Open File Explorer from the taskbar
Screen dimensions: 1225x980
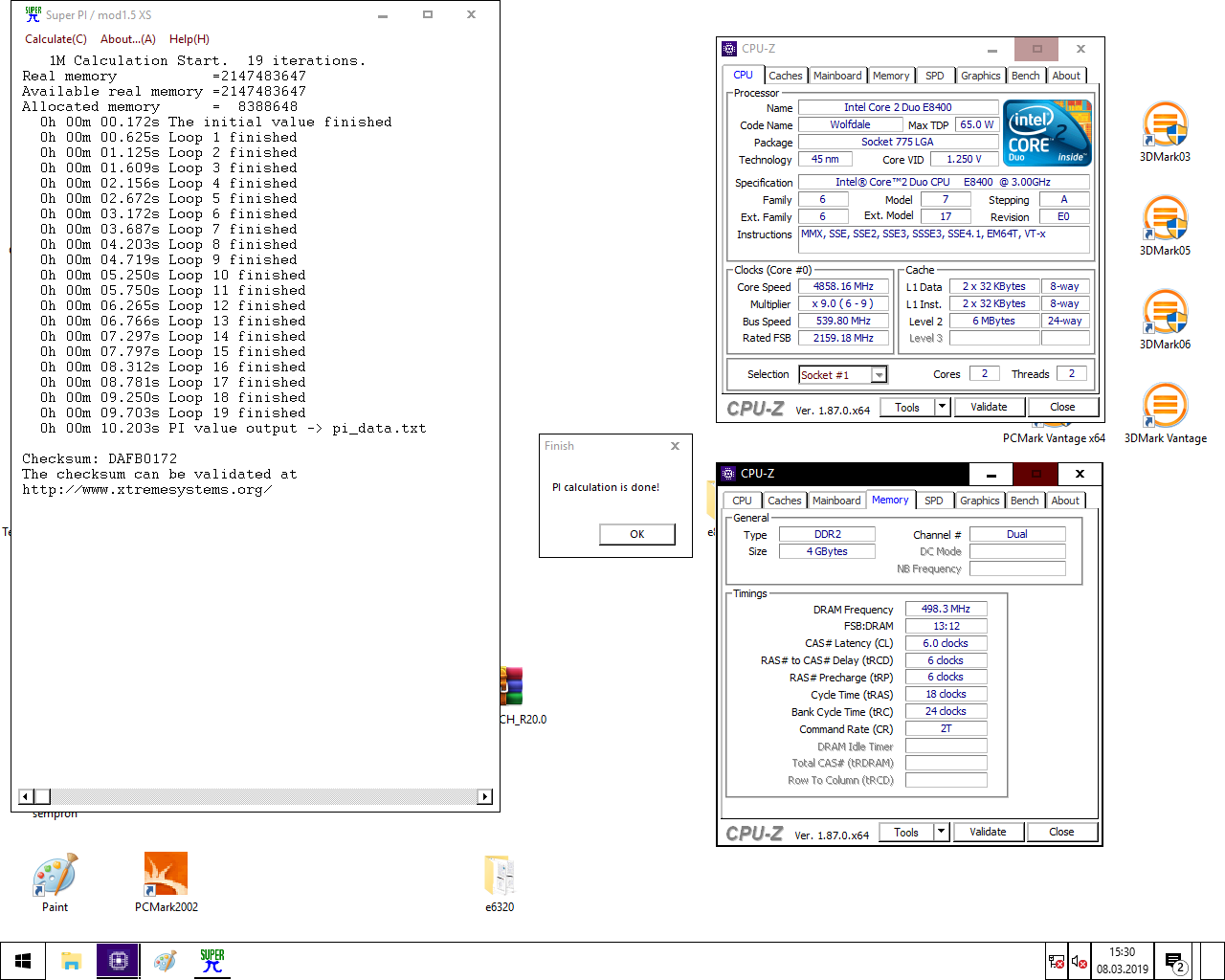(71, 961)
